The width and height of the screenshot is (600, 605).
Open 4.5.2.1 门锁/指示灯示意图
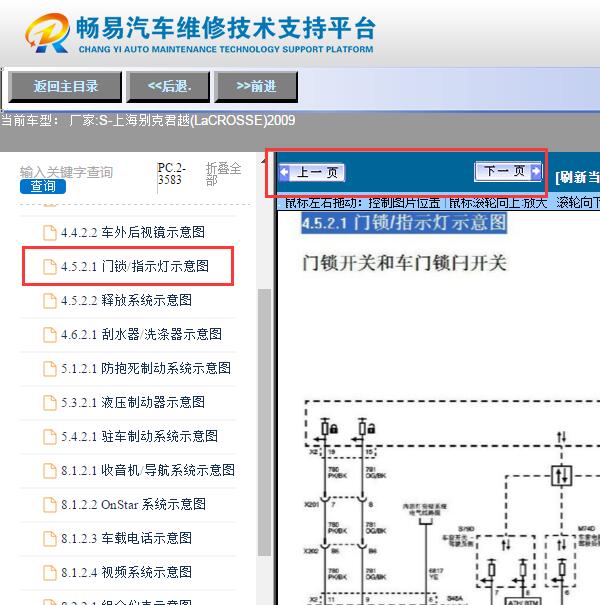tap(135, 266)
